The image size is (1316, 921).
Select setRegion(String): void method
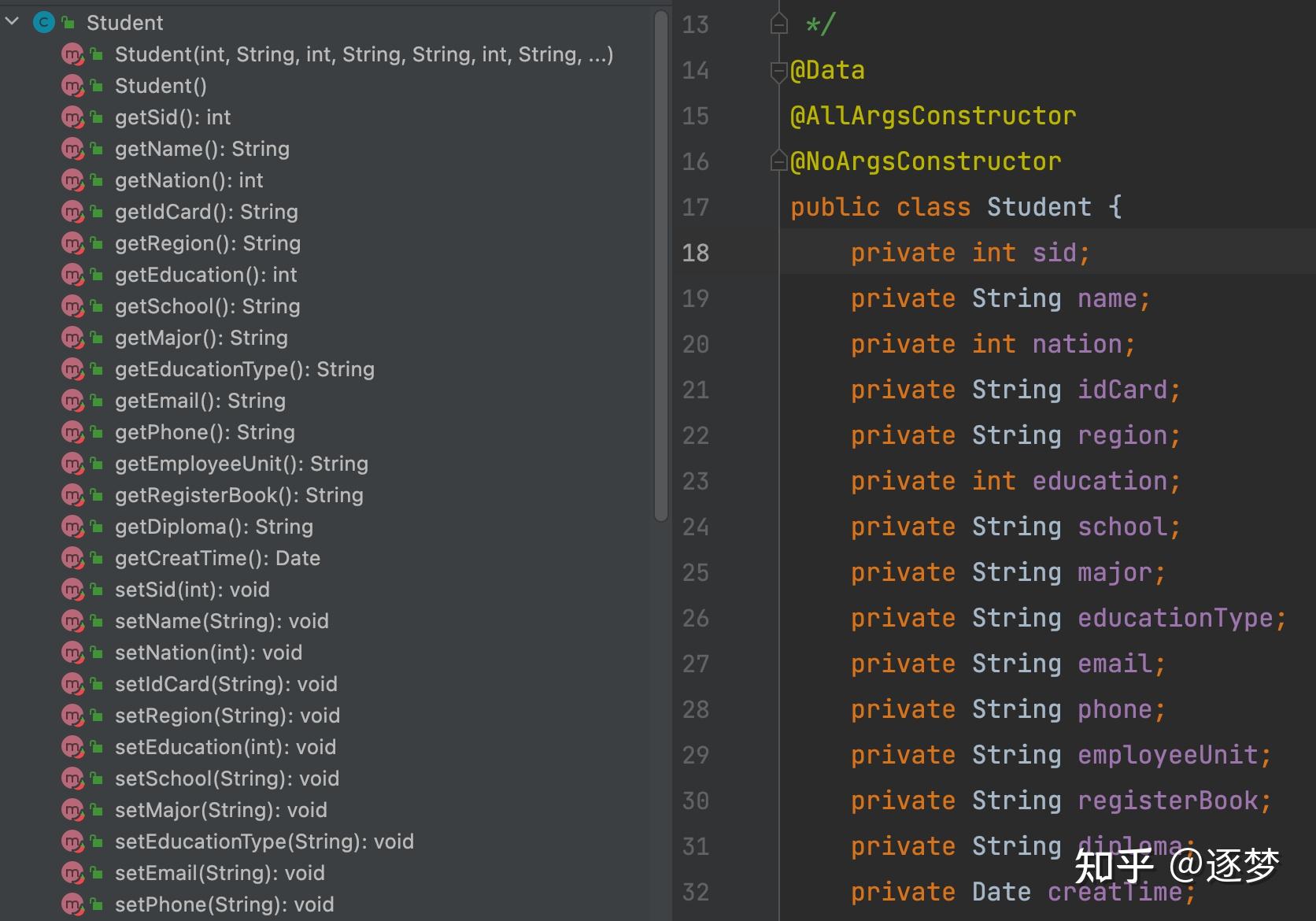click(227, 716)
